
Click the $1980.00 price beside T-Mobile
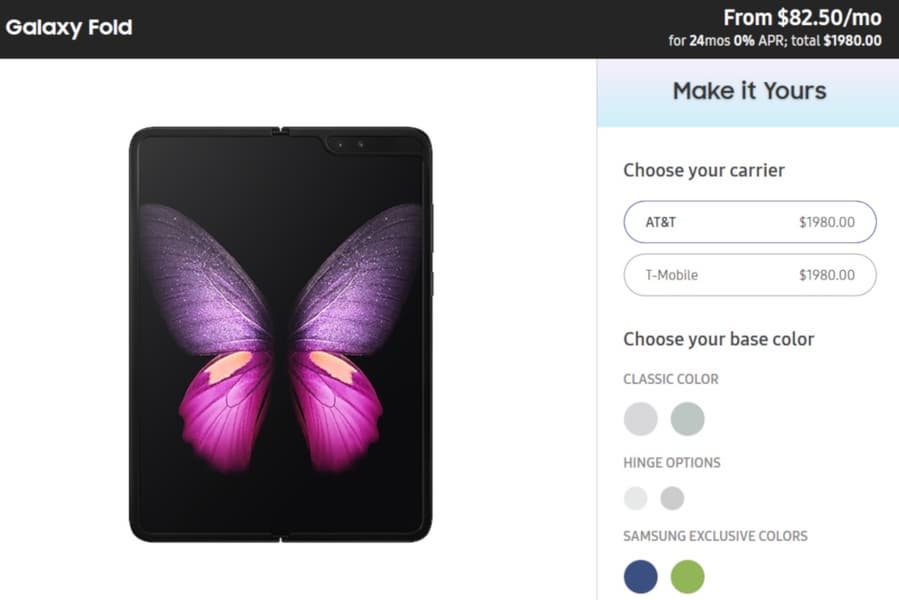[x=826, y=275]
